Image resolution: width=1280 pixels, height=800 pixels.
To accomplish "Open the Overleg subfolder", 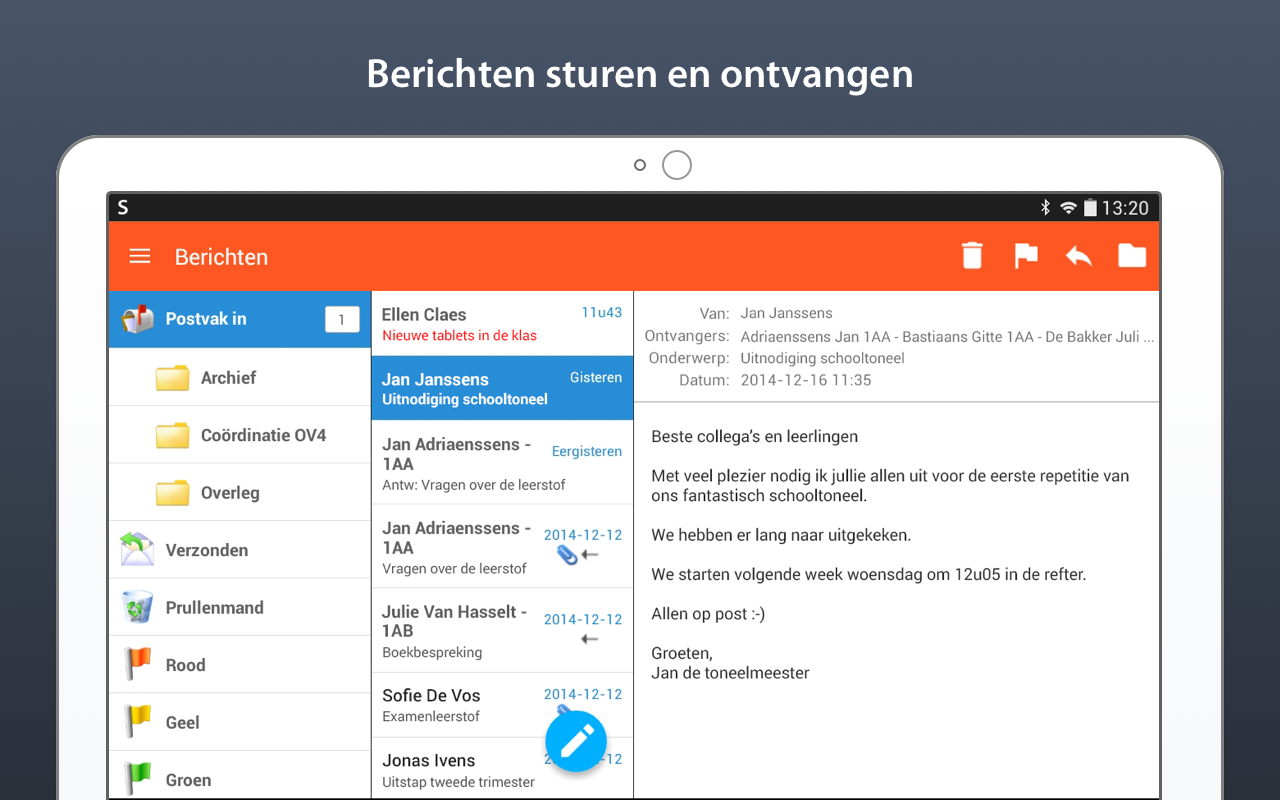I will coord(240,493).
